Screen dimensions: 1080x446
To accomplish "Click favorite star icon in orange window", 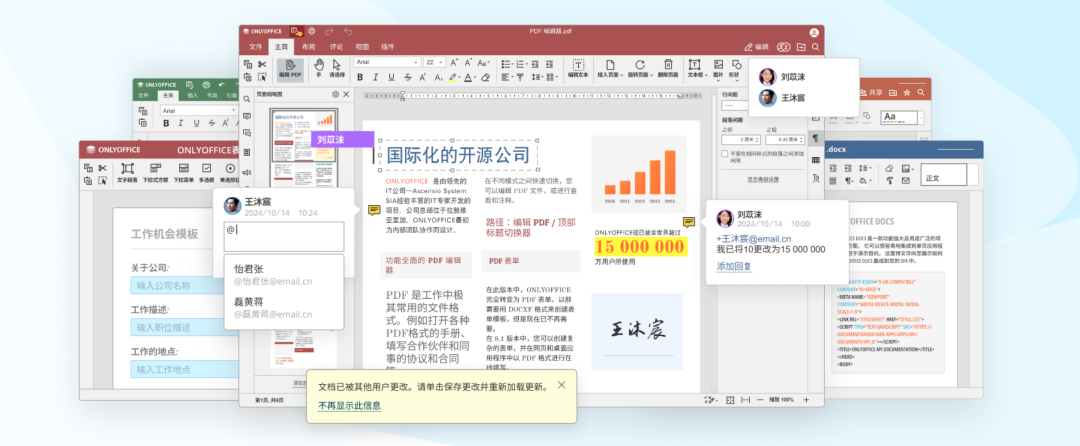I will pos(907,92).
